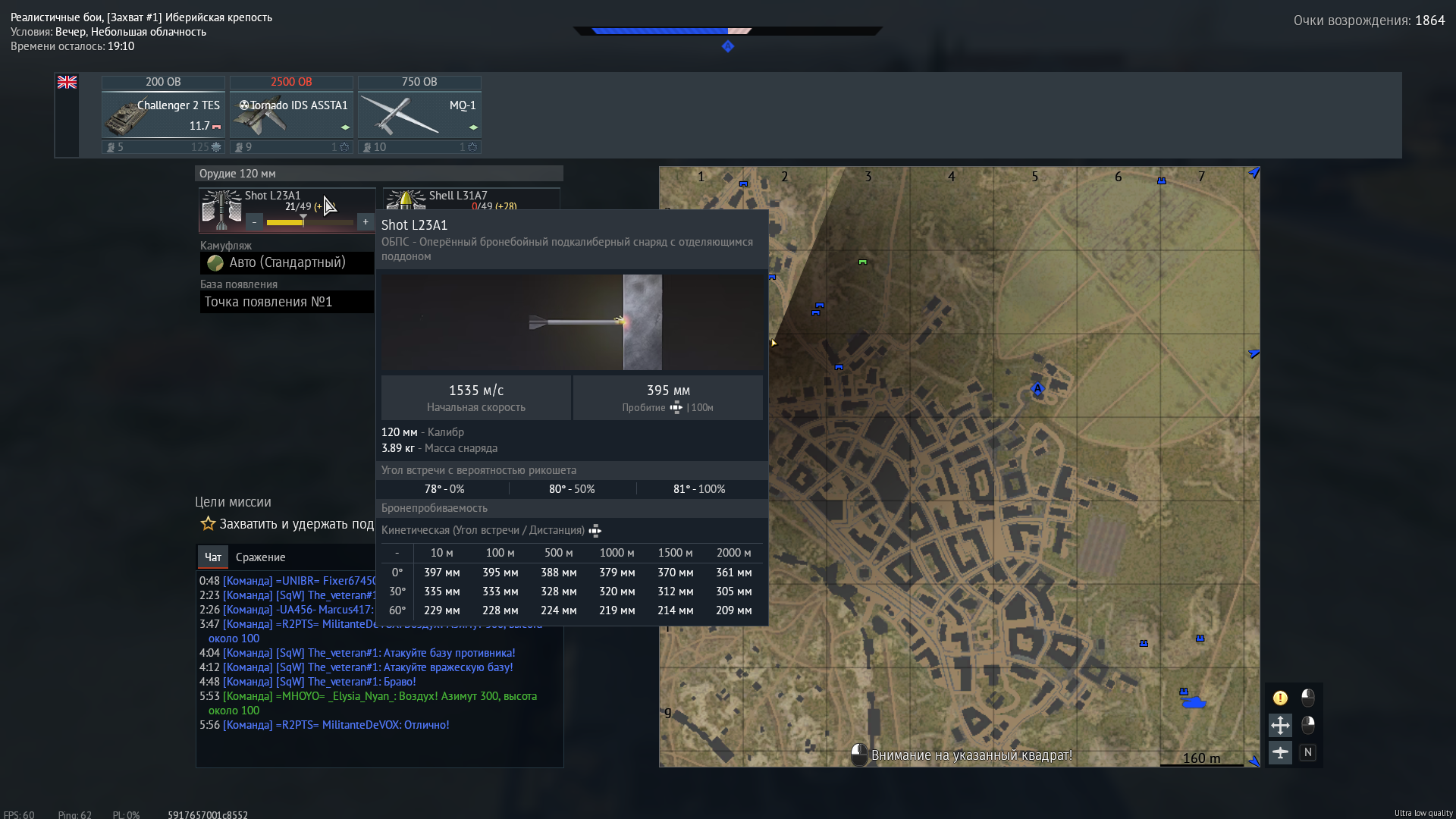Click the Shot L23A1 ammo amount slider

click(310, 222)
